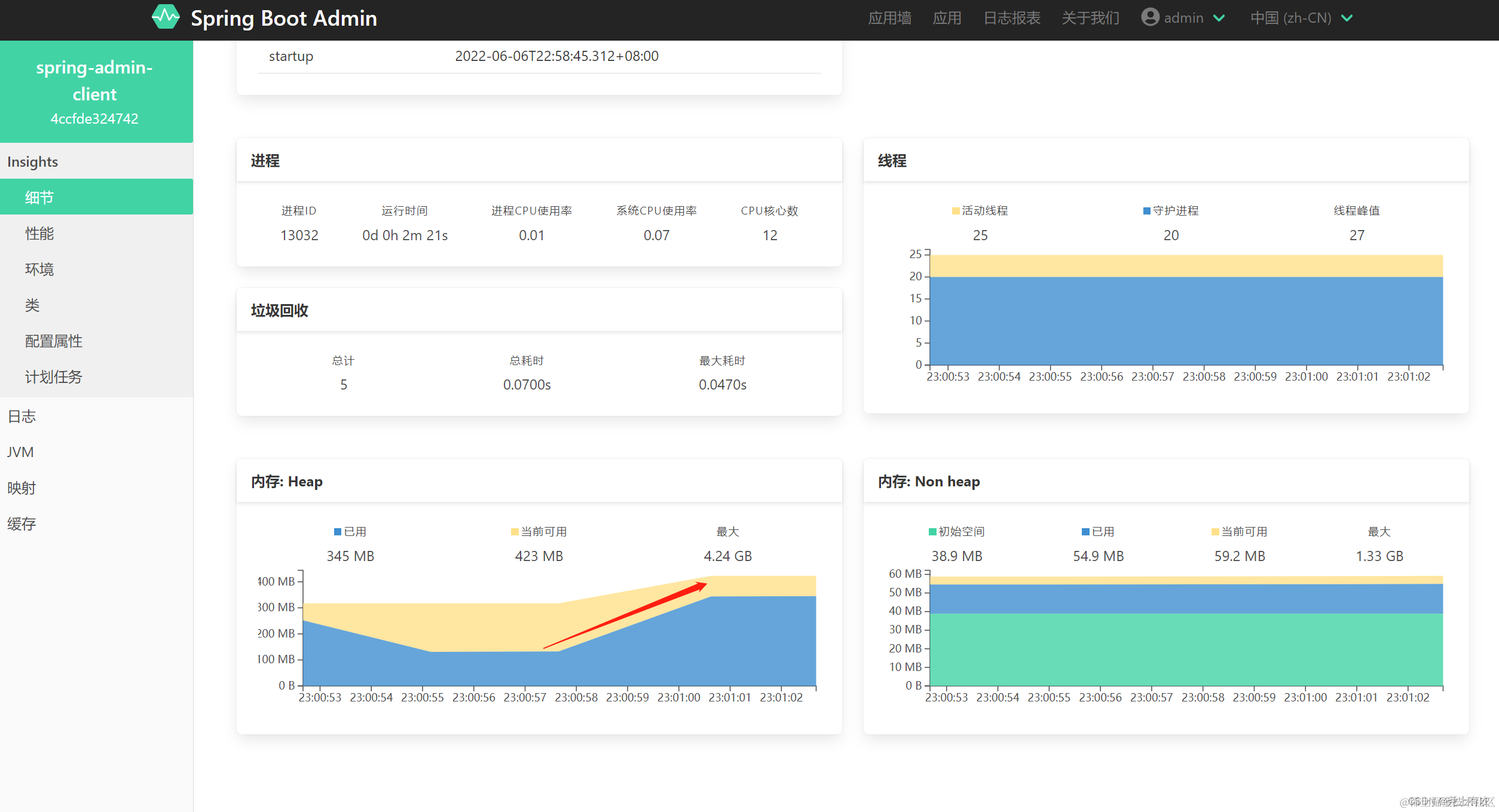Open 缓存 sidebar section
This screenshot has width=1499, height=812.
[22, 524]
